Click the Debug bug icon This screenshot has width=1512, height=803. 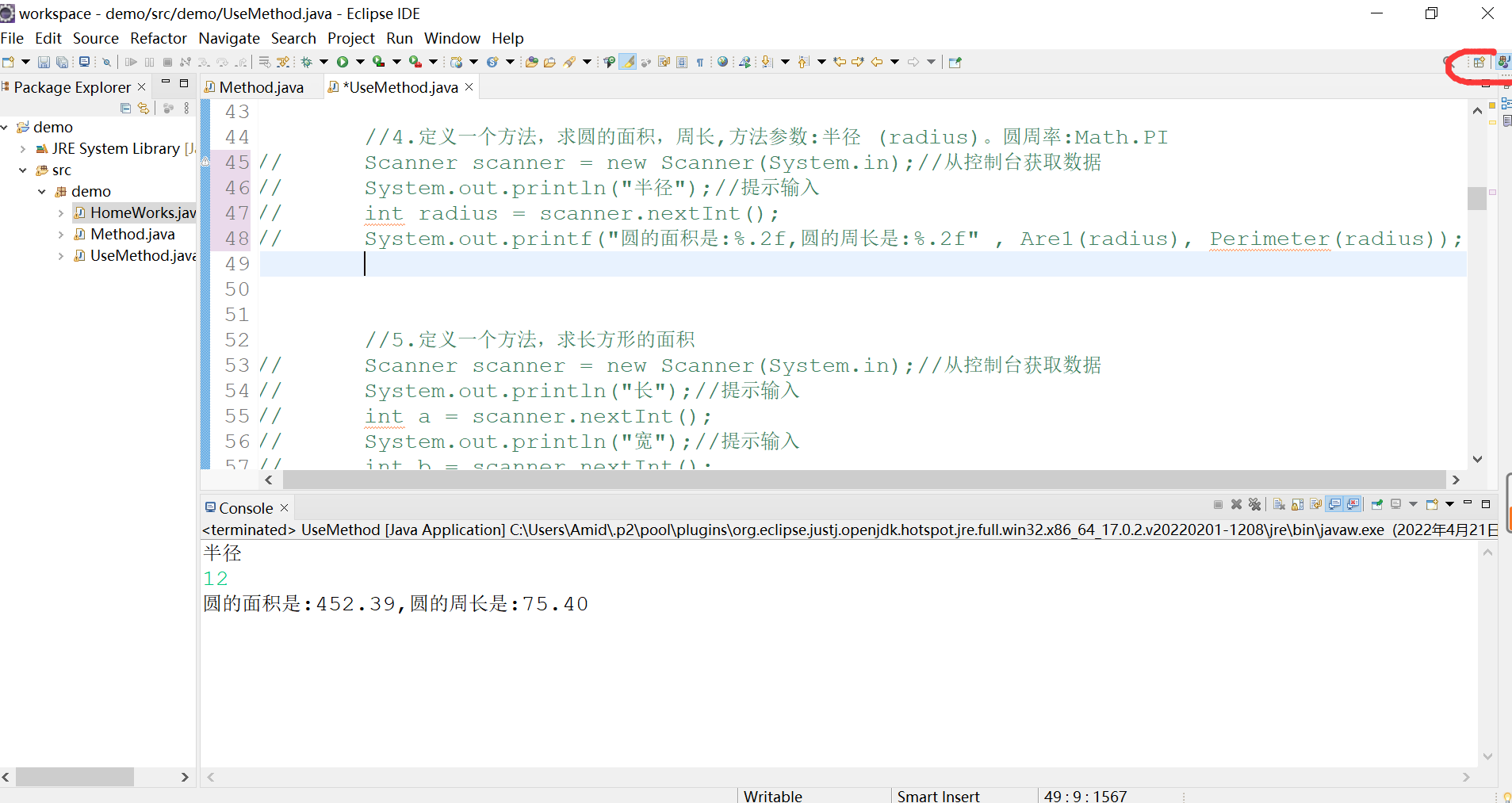click(306, 62)
